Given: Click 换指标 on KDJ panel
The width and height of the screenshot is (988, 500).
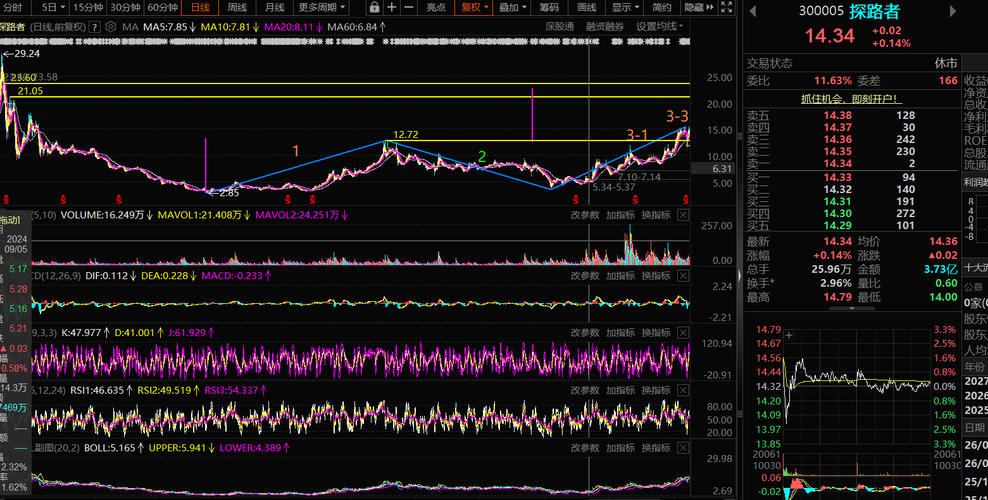Looking at the screenshot, I should [x=655, y=332].
